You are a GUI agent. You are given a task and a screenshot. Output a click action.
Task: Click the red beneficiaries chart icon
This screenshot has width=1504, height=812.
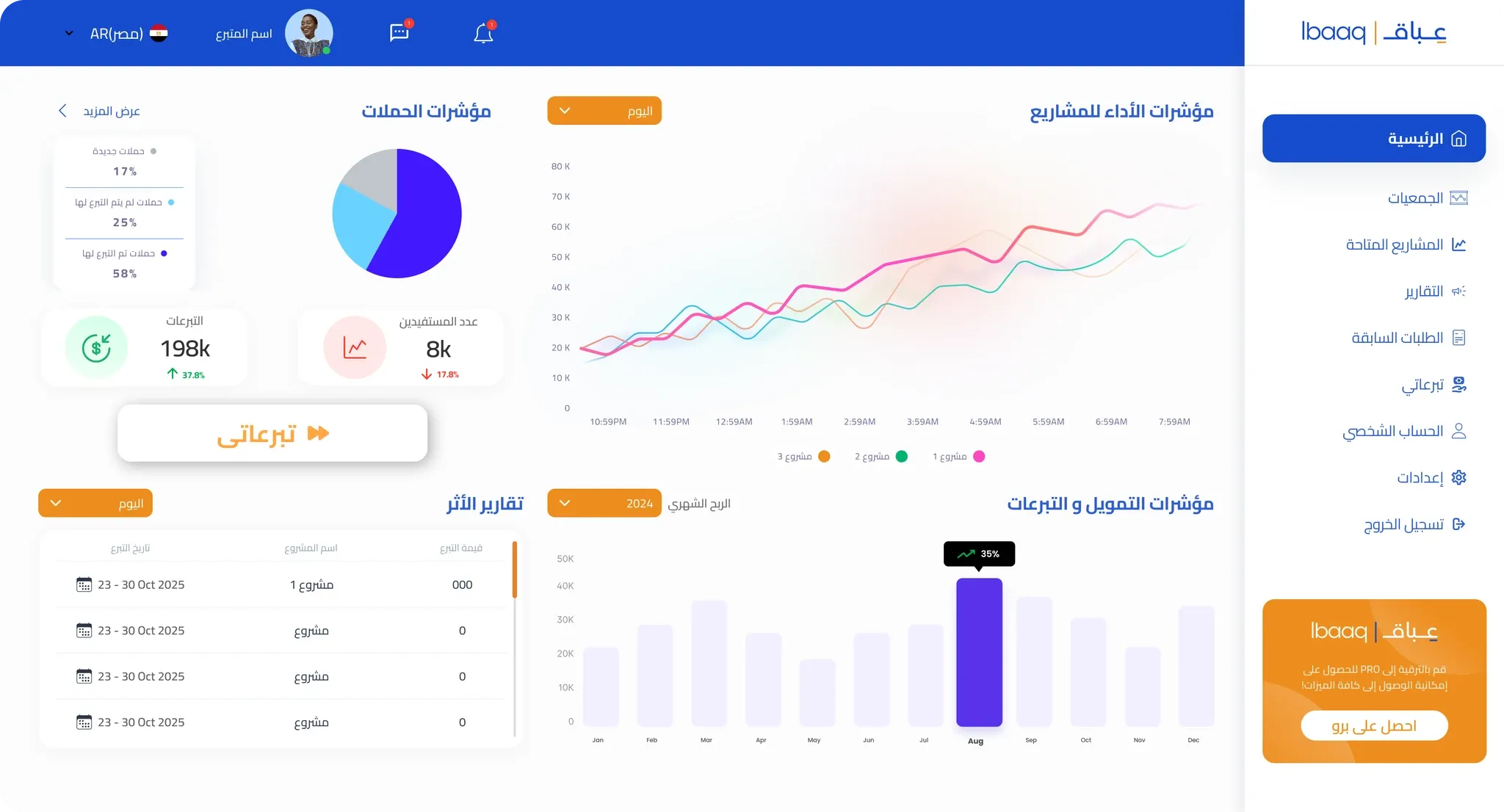355,347
